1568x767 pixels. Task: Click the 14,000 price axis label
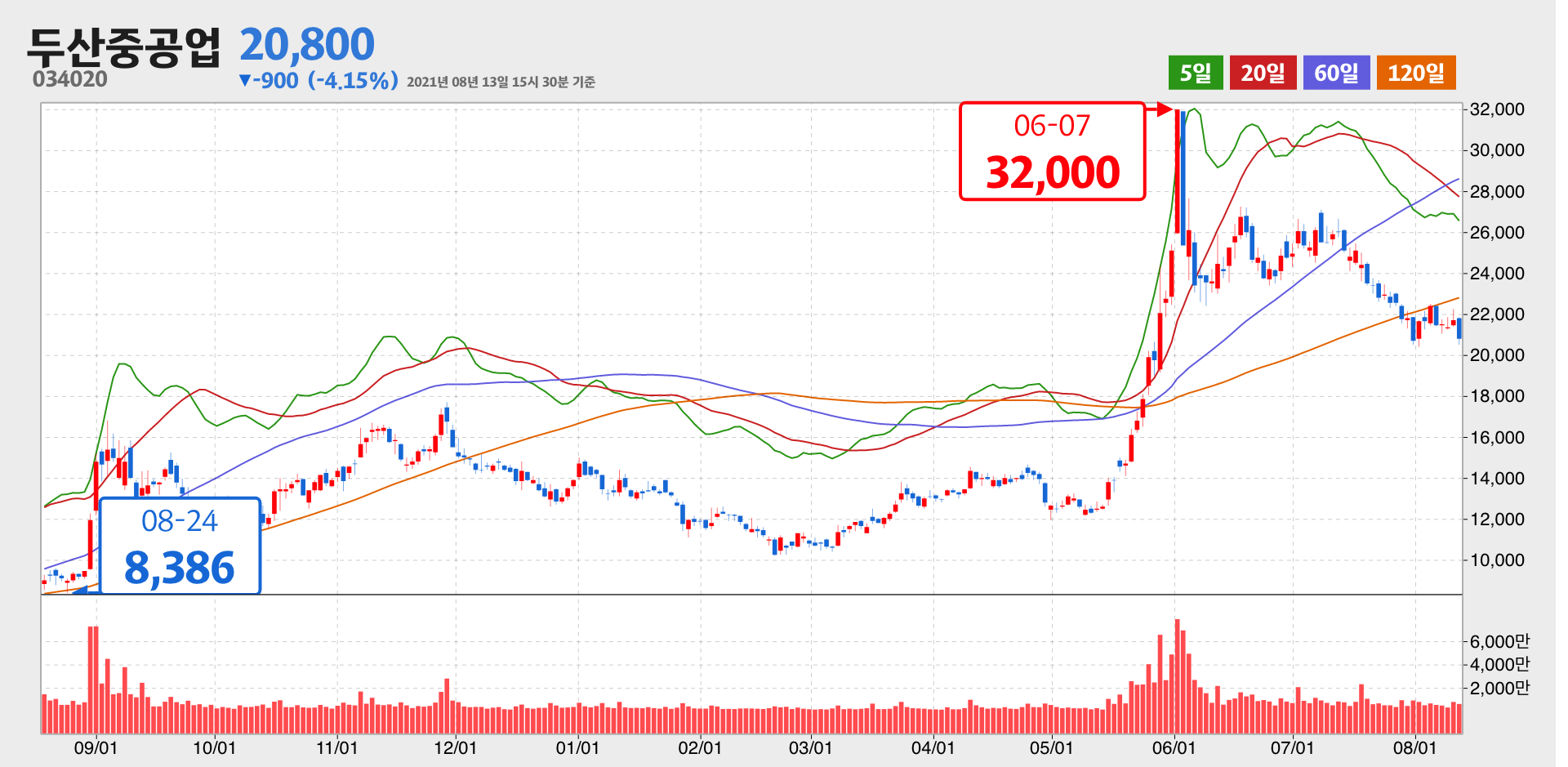pos(1497,479)
